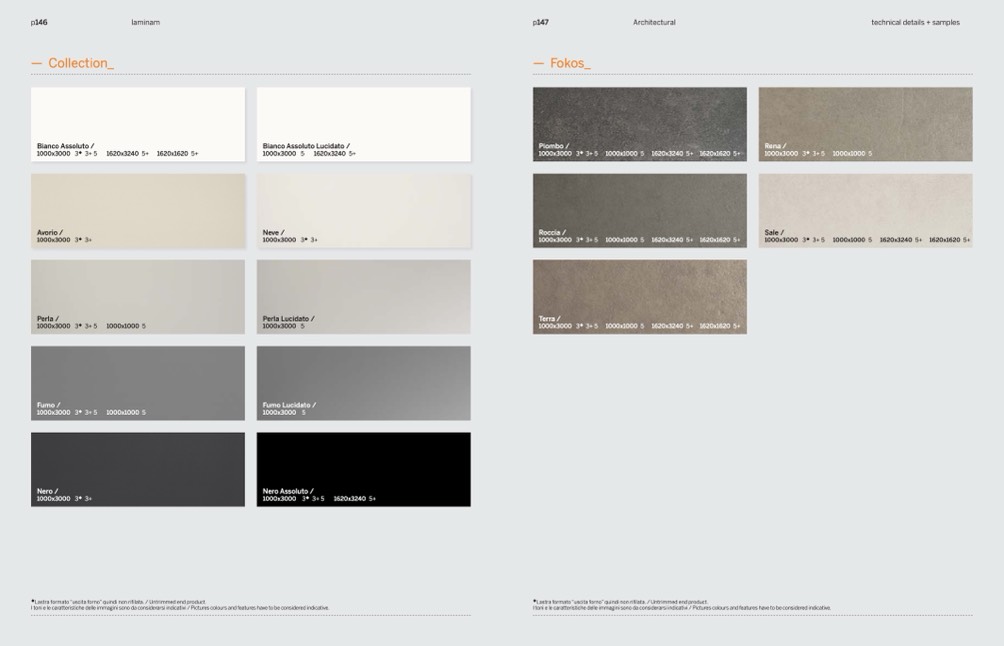Click the Architectural header text
The height and width of the screenshot is (646, 1004).
pos(654,22)
